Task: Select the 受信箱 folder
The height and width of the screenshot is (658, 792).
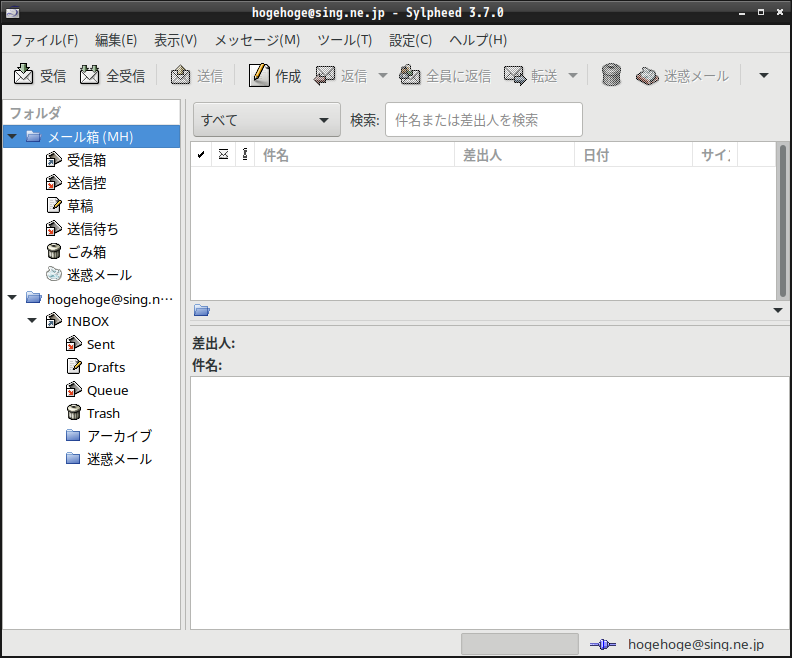Action: (86, 160)
